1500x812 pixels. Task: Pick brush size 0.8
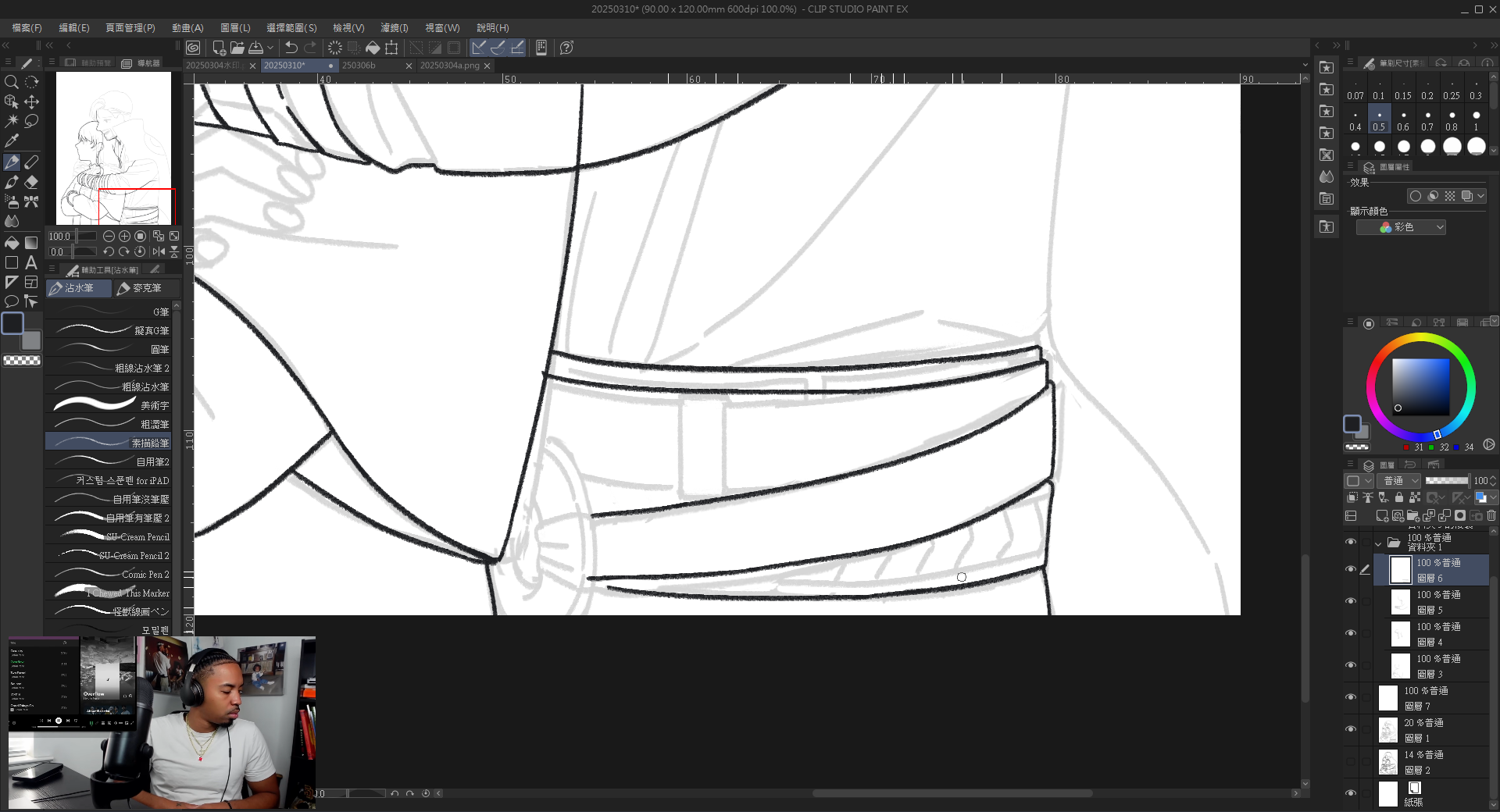1452,119
